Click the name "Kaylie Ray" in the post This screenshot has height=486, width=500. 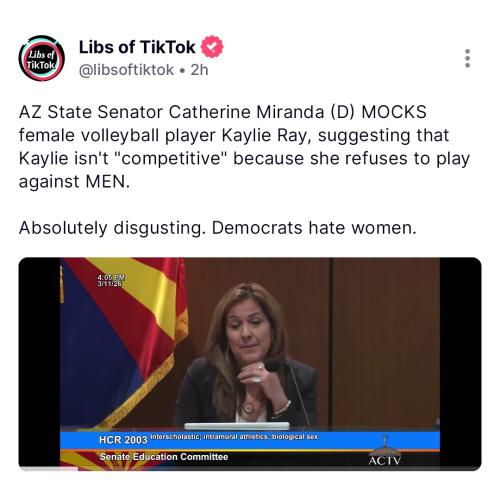pos(266,135)
